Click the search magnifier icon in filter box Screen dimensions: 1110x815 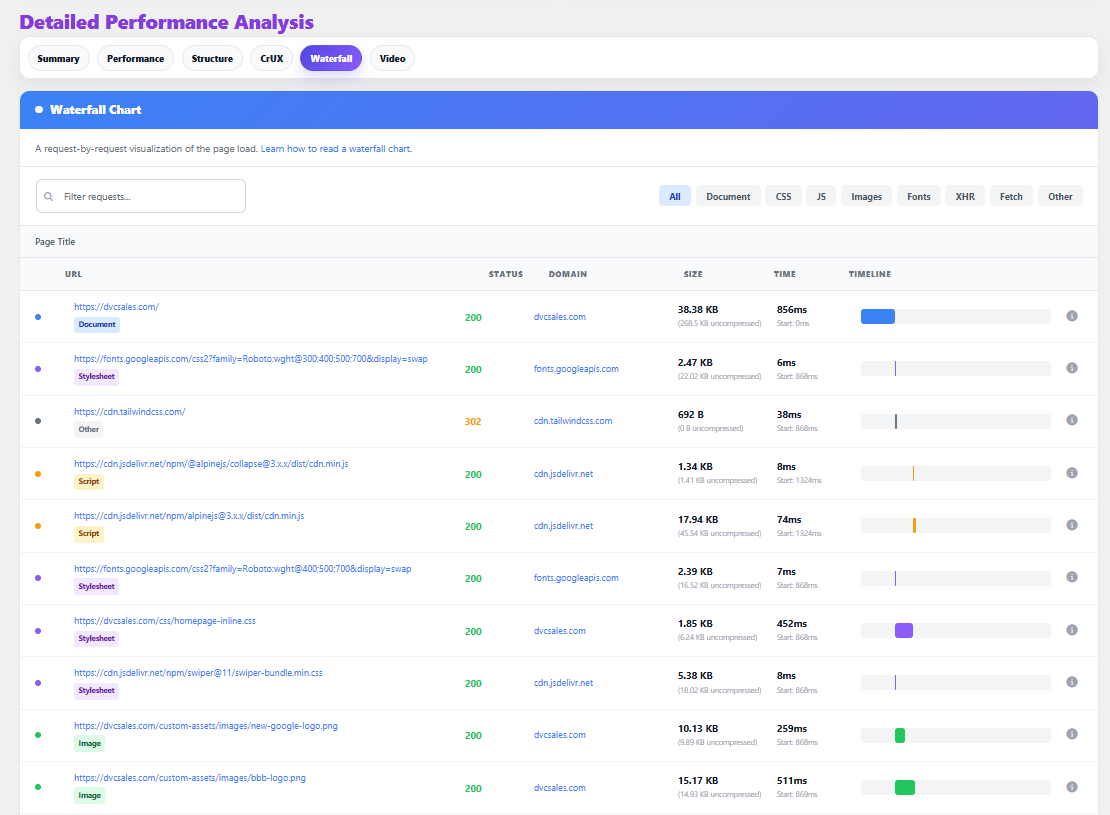coord(49,197)
